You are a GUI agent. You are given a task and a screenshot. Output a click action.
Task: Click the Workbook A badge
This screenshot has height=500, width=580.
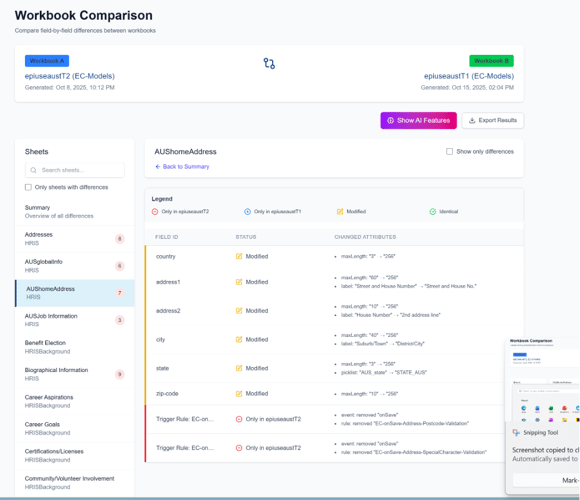coord(47,61)
